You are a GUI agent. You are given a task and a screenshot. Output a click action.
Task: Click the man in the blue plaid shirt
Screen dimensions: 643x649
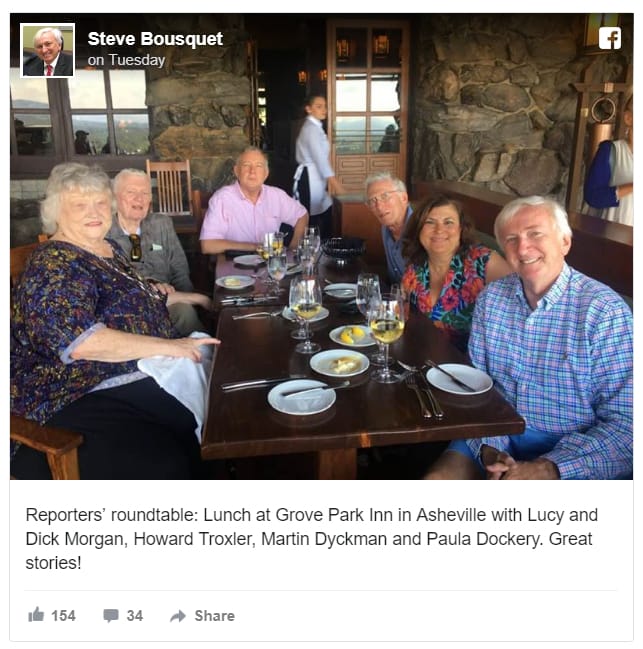(550, 339)
